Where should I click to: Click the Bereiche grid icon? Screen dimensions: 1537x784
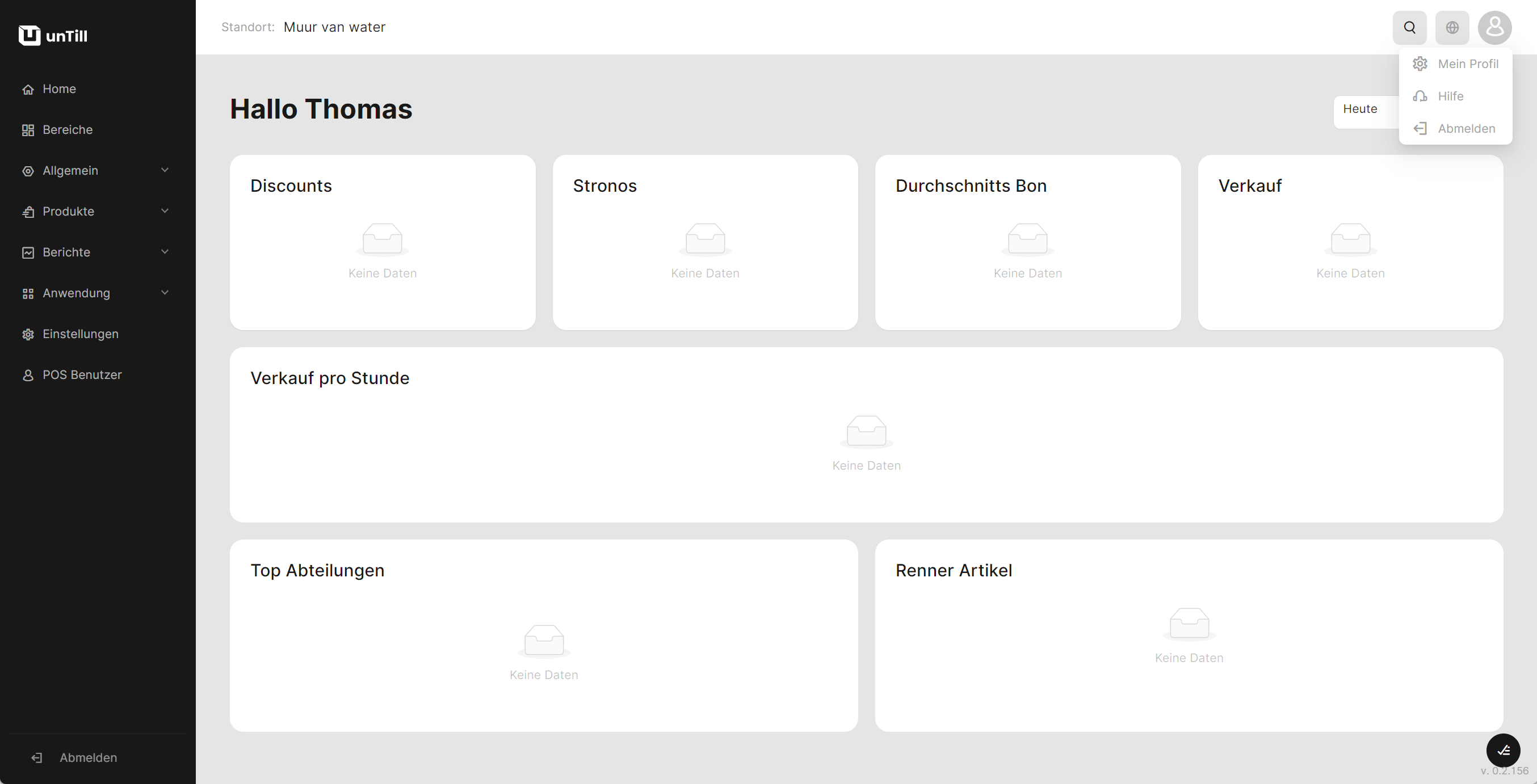click(x=28, y=130)
